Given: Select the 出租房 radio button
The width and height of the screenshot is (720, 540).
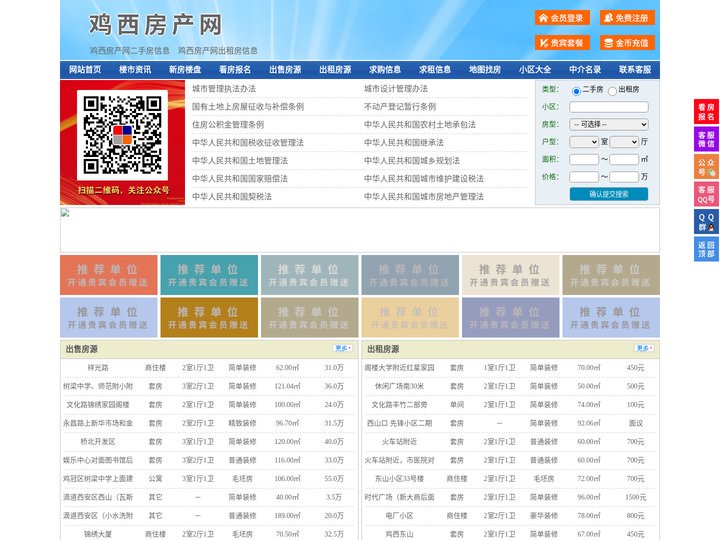Looking at the screenshot, I should click(612, 91).
